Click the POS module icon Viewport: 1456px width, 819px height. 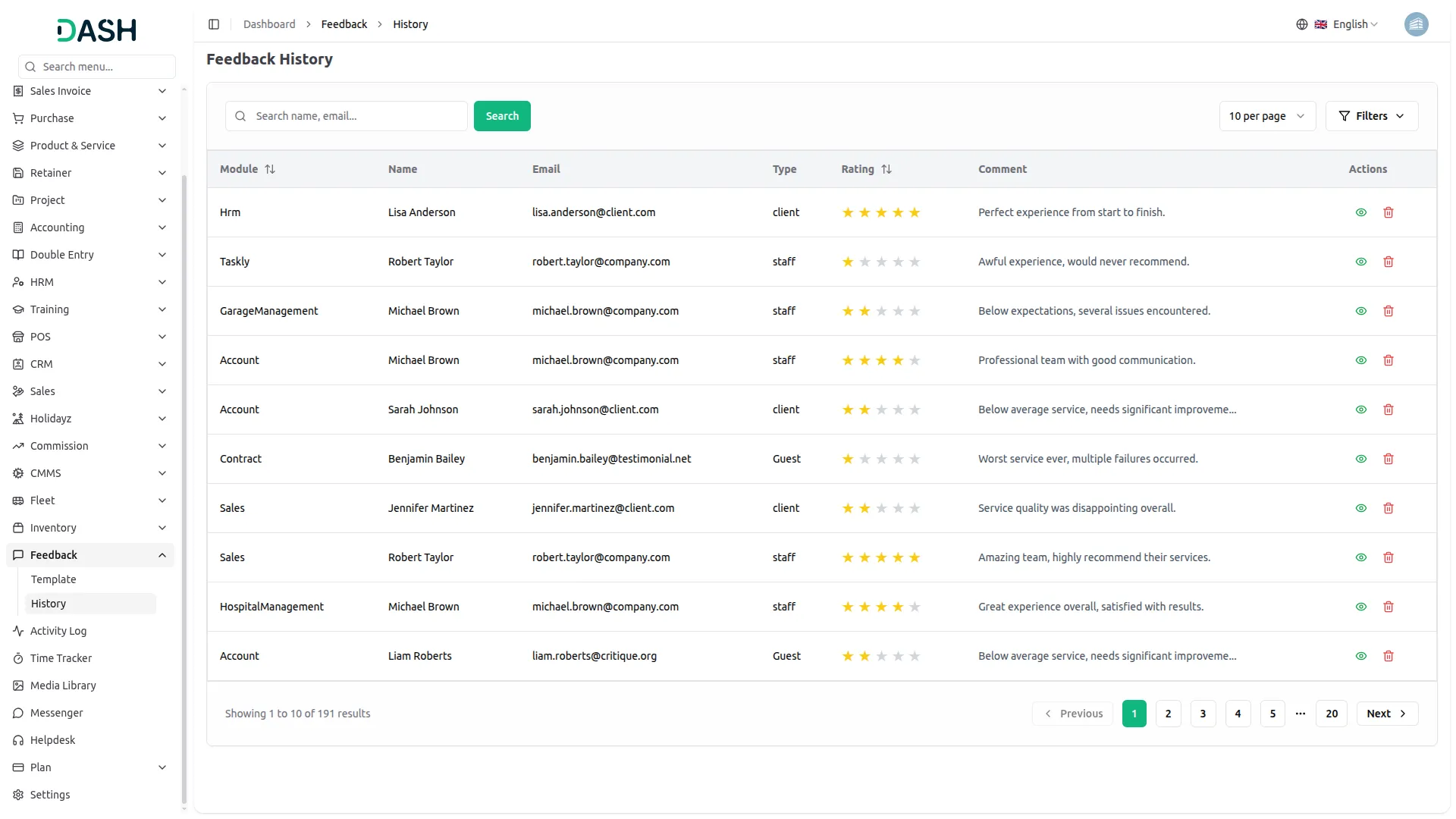(17, 337)
